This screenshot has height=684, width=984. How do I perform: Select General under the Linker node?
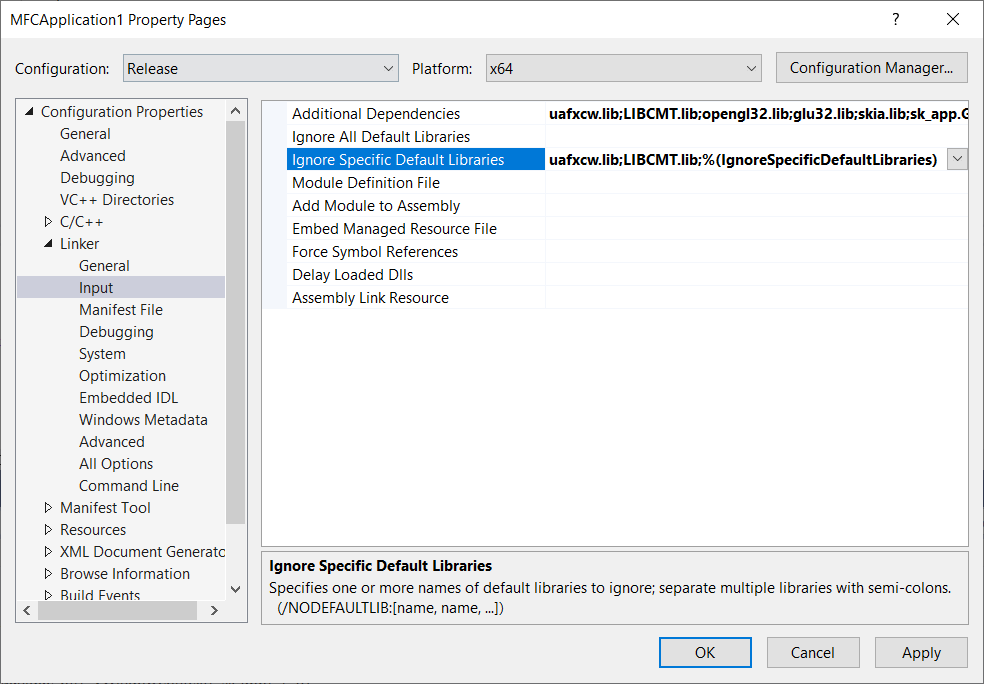point(104,265)
